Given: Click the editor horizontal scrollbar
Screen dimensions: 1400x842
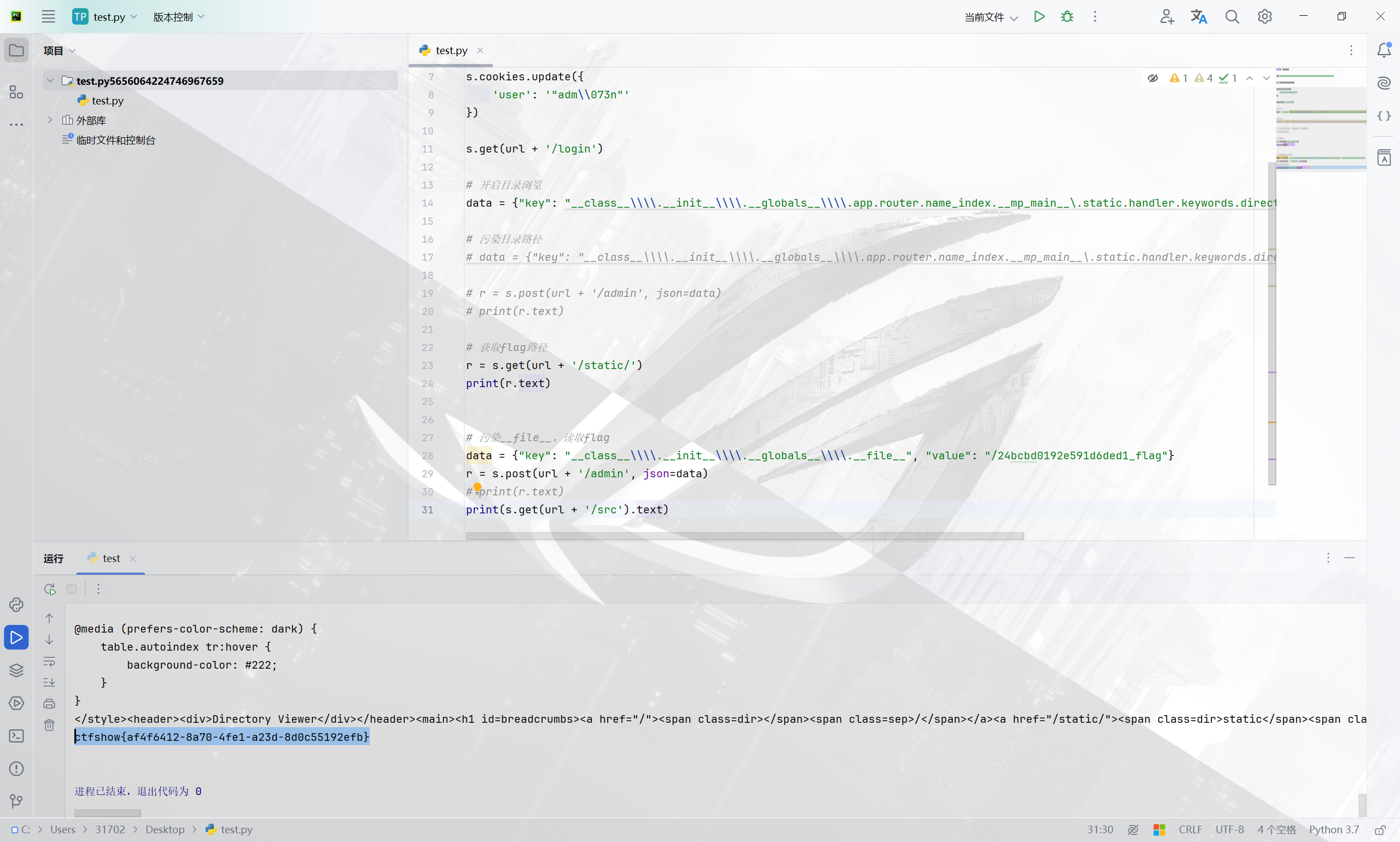Looking at the screenshot, I should coord(744,536).
